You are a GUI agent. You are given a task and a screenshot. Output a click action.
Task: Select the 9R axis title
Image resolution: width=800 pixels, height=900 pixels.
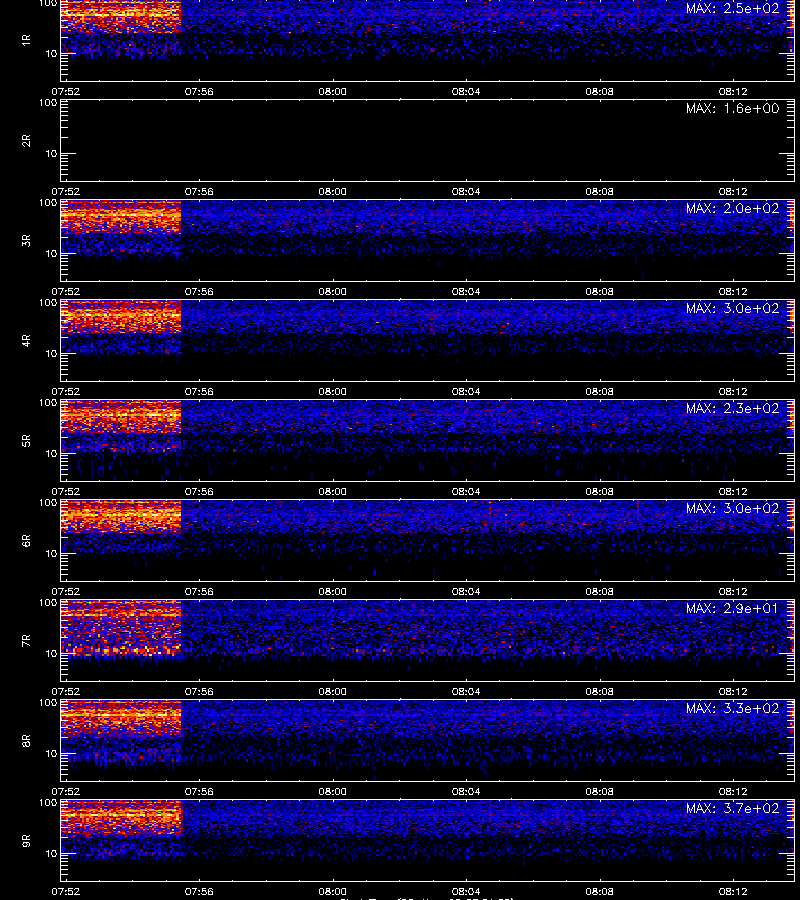click(x=26, y=841)
